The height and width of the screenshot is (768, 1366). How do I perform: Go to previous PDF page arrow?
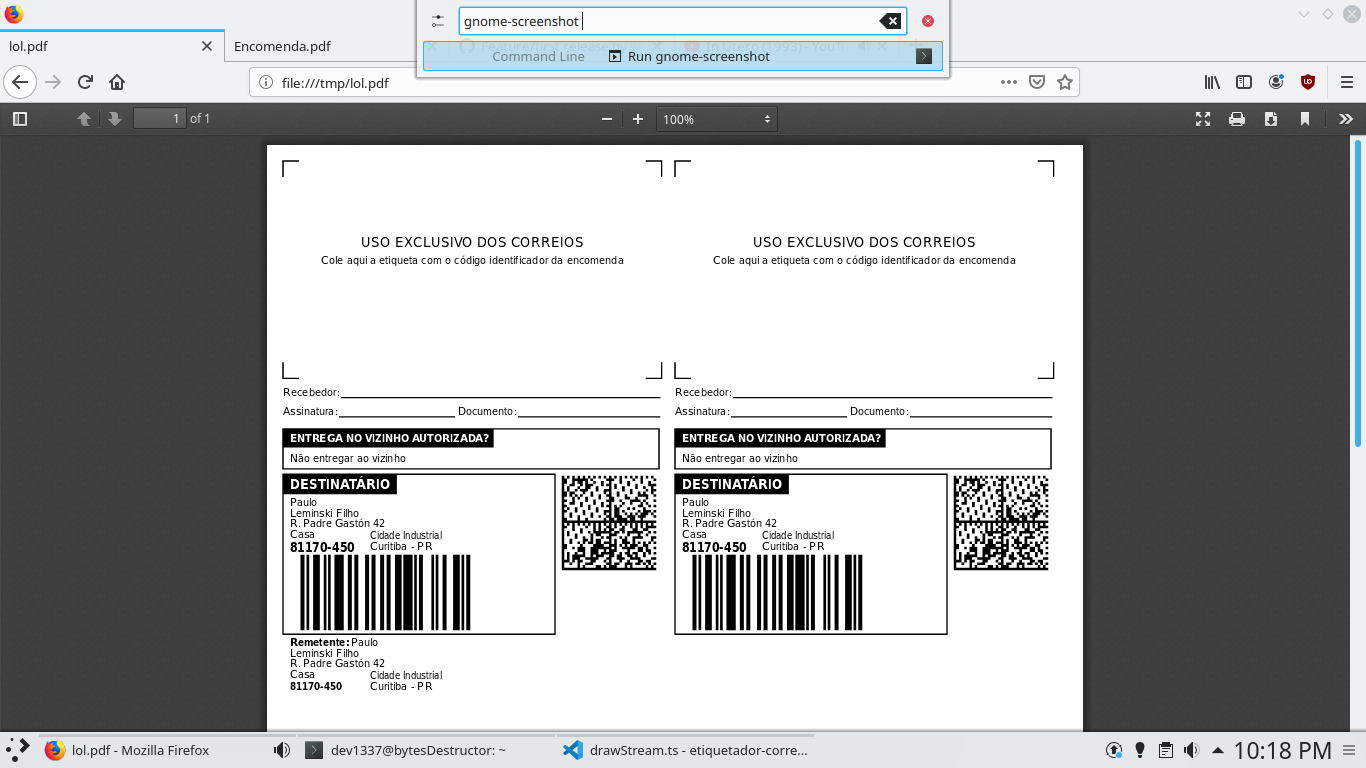[84, 119]
